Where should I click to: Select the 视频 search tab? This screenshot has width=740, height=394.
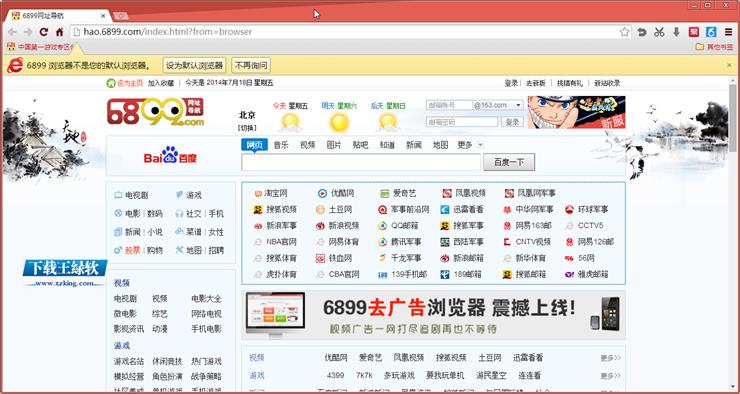307,145
